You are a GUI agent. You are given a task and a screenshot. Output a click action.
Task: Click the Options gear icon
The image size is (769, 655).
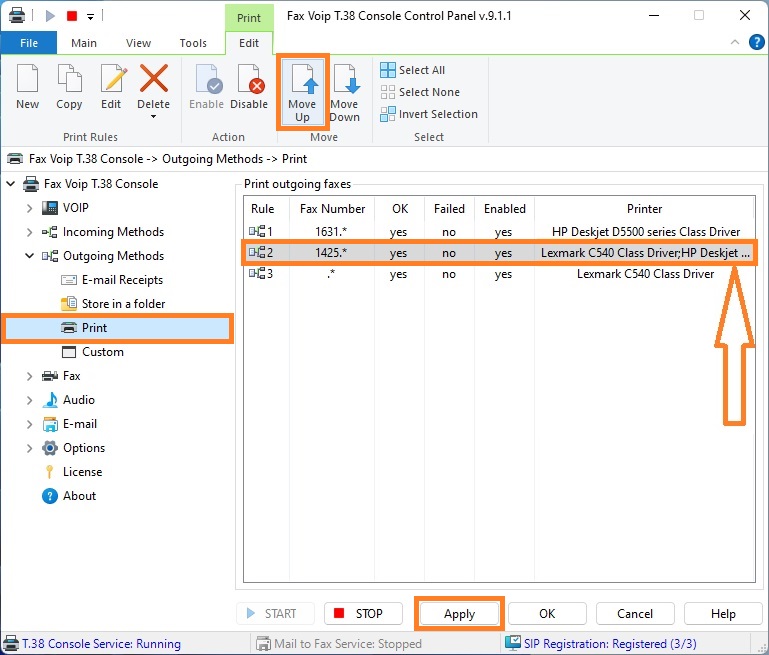click(x=50, y=448)
